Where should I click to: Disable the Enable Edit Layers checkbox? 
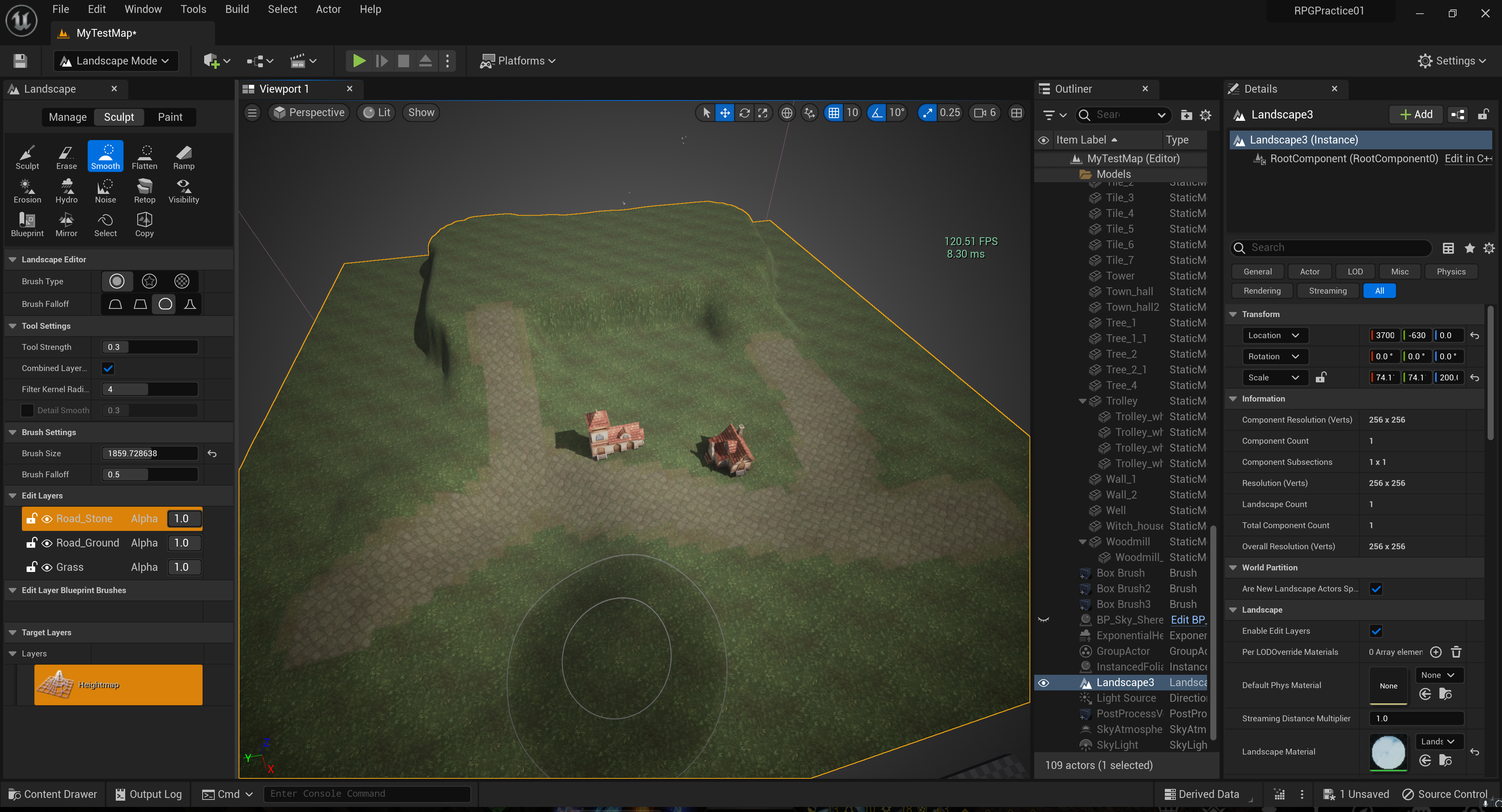point(1376,631)
